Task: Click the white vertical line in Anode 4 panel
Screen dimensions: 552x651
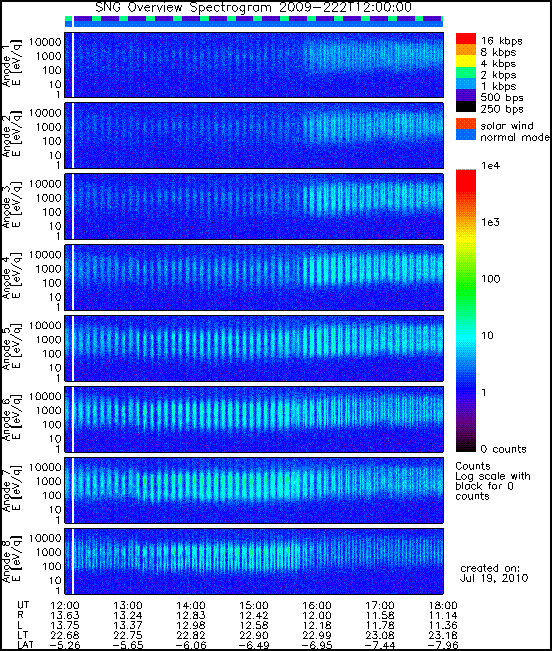Action: tap(73, 277)
